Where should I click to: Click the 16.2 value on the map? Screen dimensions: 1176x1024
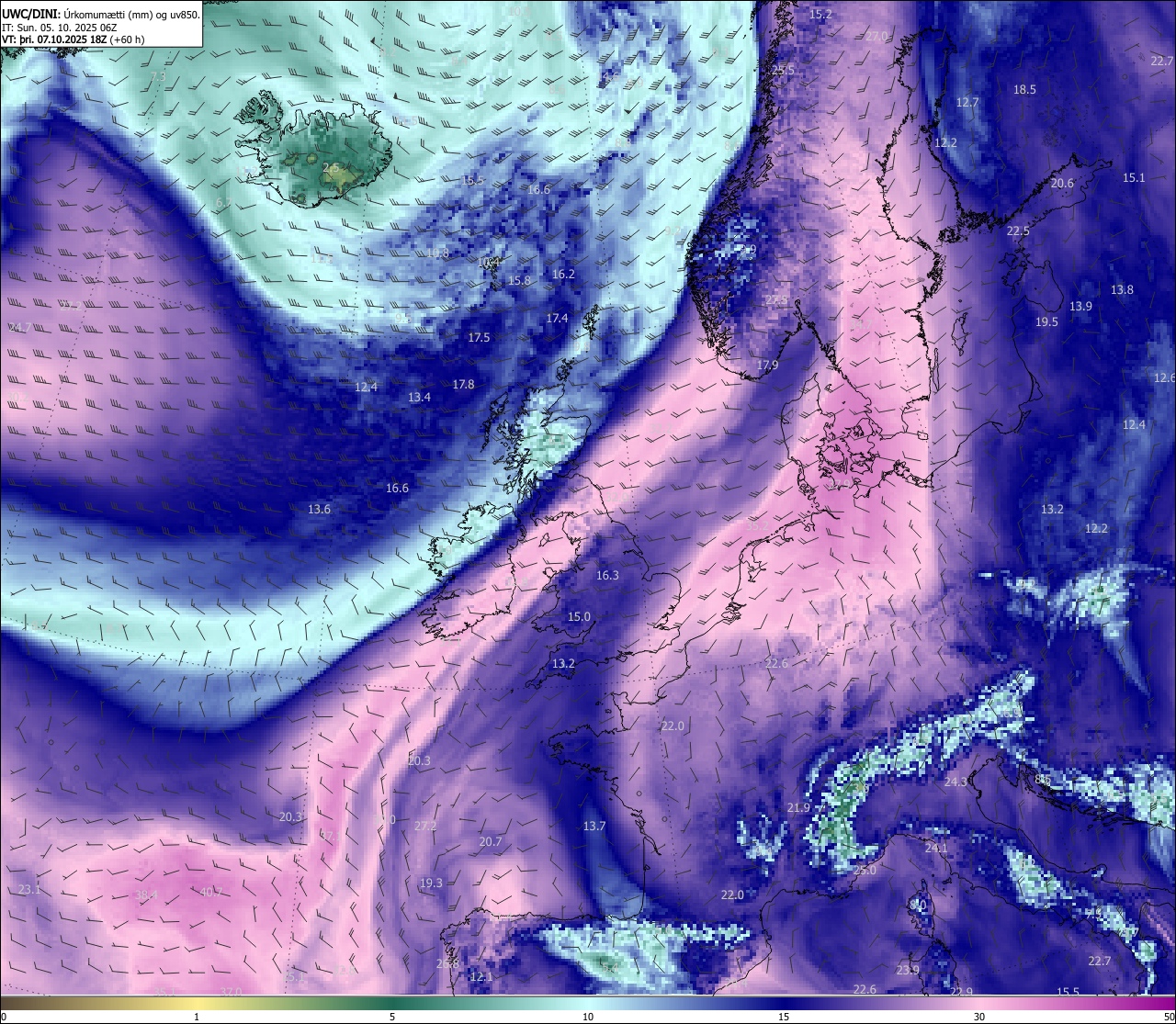[563, 275]
